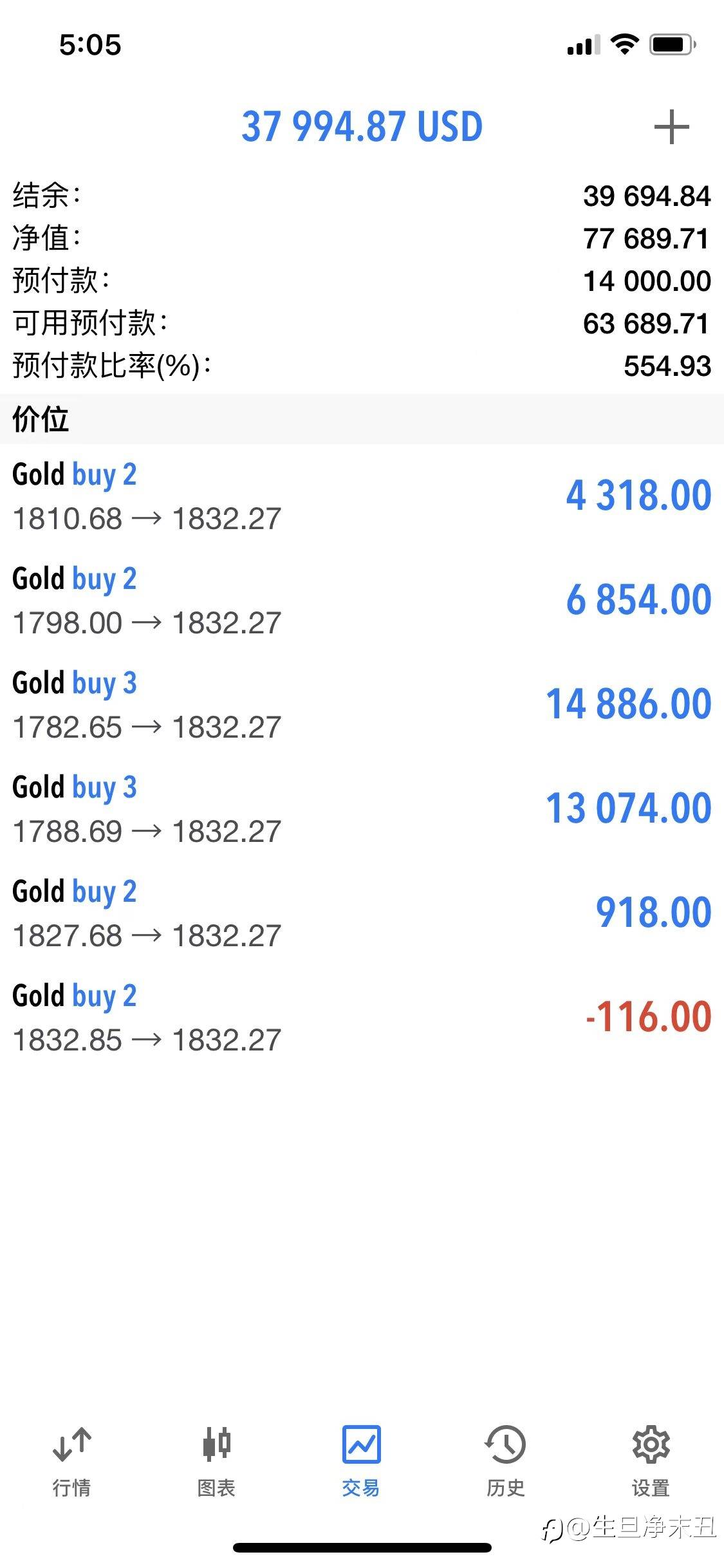Open position with 13 074.00 profit

pyautogui.click(x=362, y=809)
